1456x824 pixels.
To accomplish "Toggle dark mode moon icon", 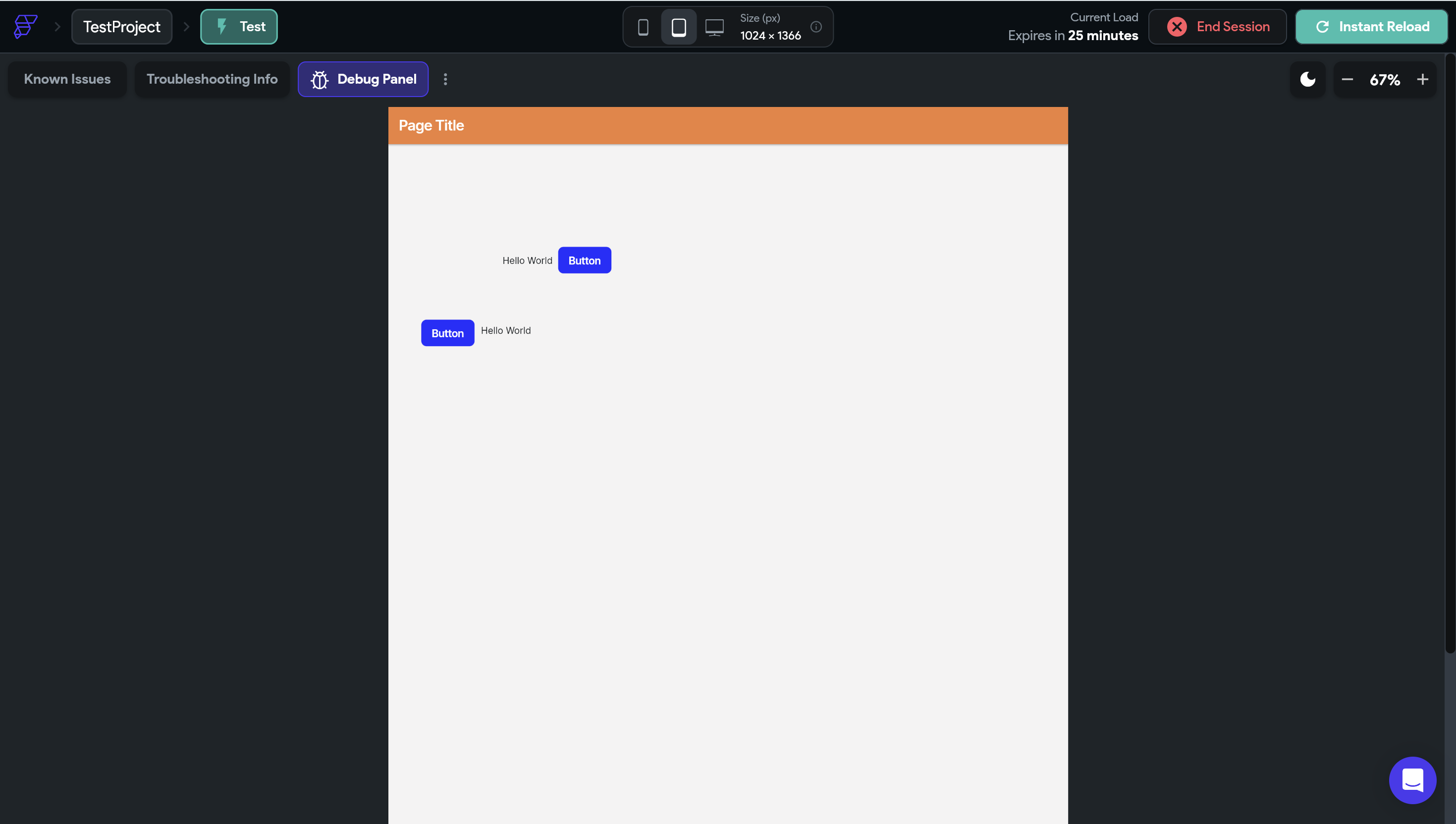I will pyautogui.click(x=1308, y=79).
